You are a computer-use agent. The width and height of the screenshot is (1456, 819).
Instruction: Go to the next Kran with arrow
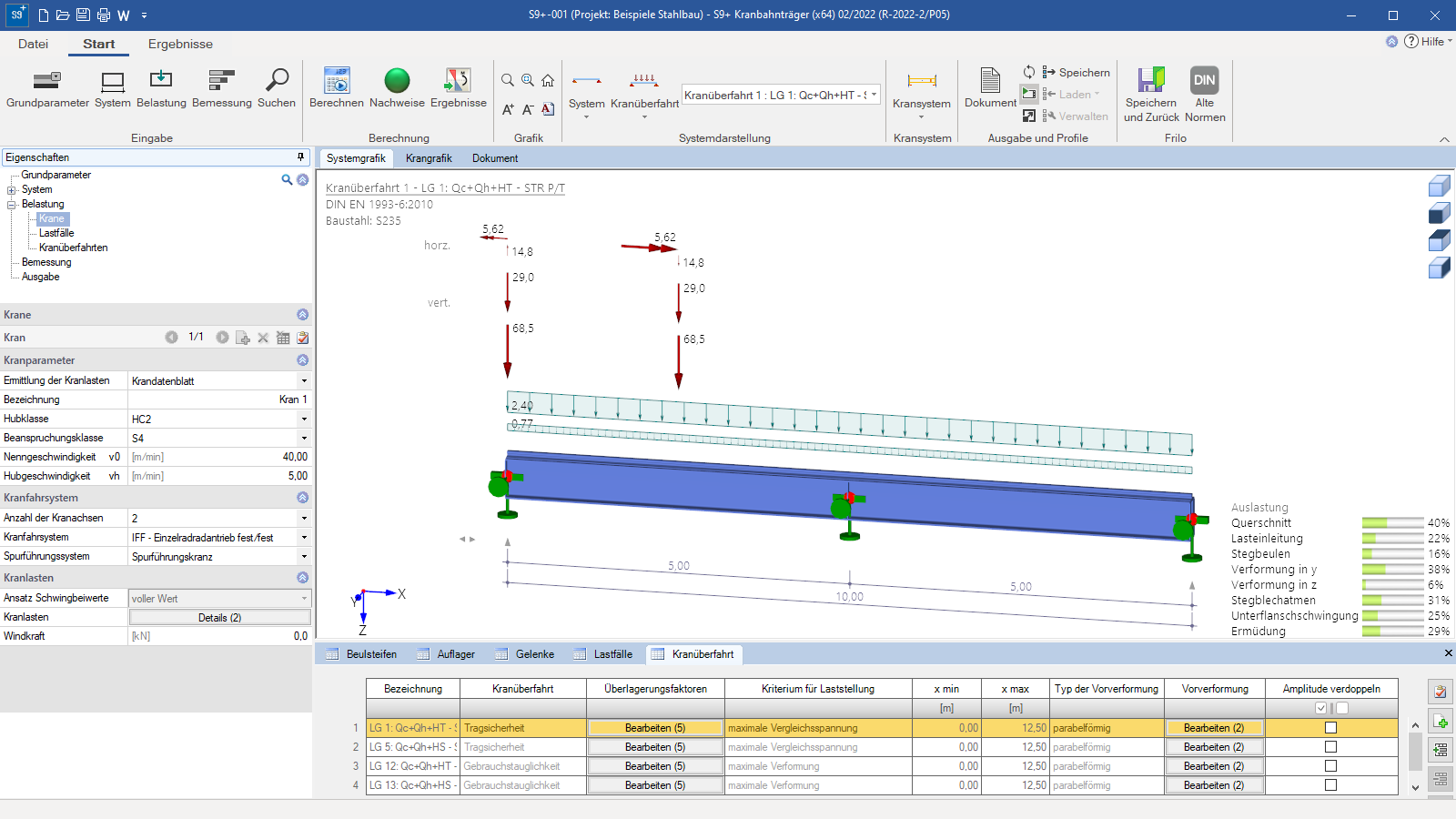[x=222, y=338]
